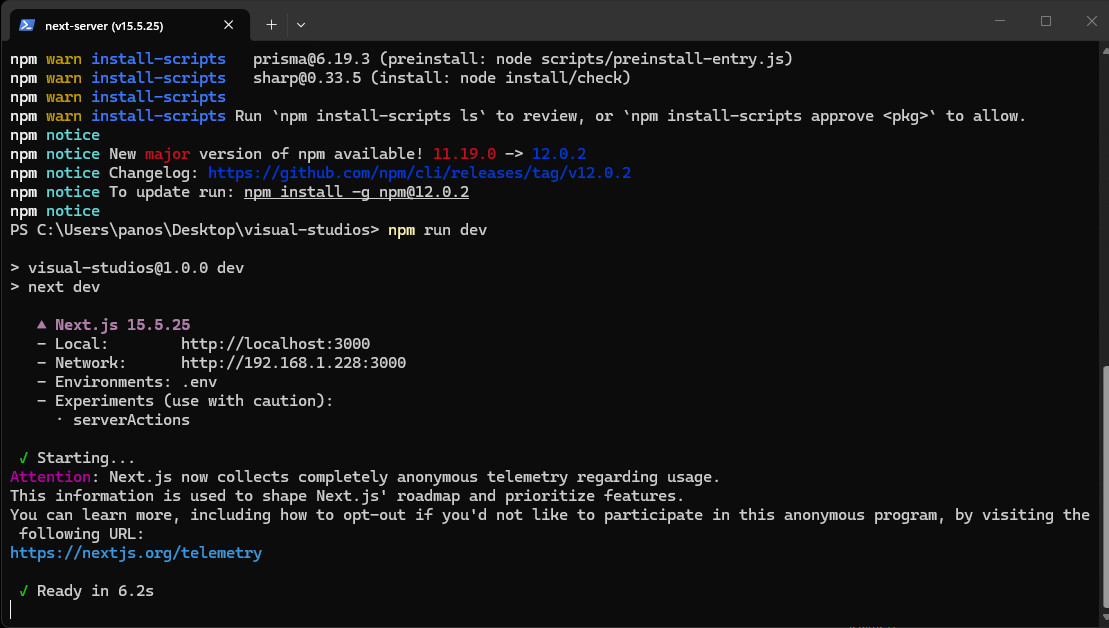Expand the new tab profile dropdown
Image resolution: width=1109 pixels, height=628 pixels.
coord(301,25)
